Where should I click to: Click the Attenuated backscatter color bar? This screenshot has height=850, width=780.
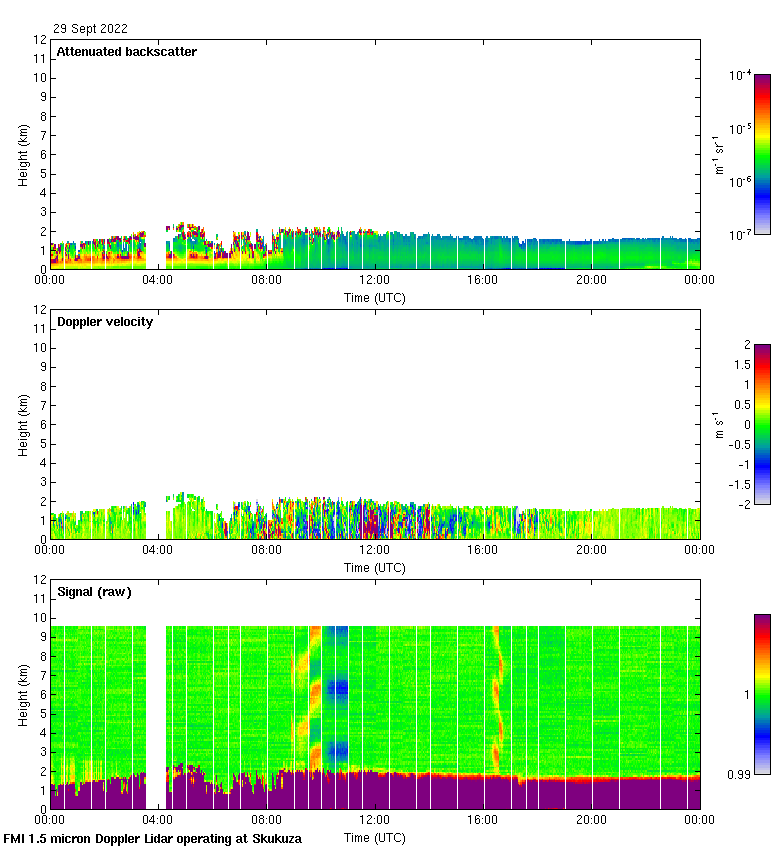coord(762,154)
